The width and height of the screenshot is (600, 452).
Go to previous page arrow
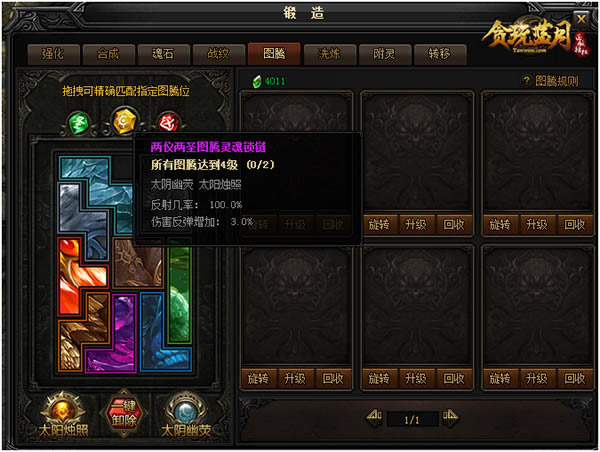coord(374,418)
